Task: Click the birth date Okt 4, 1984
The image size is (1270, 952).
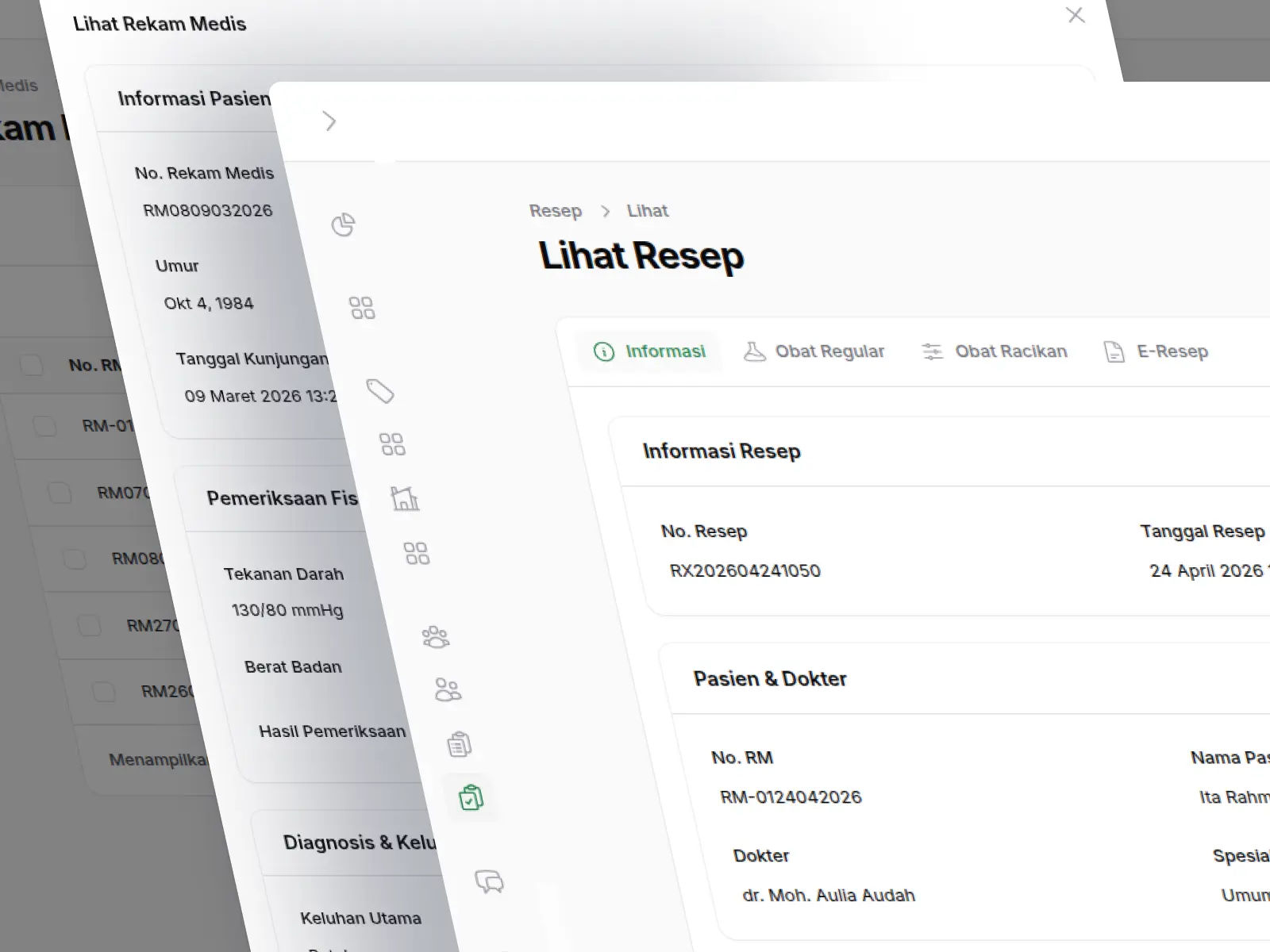Action: [x=209, y=303]
